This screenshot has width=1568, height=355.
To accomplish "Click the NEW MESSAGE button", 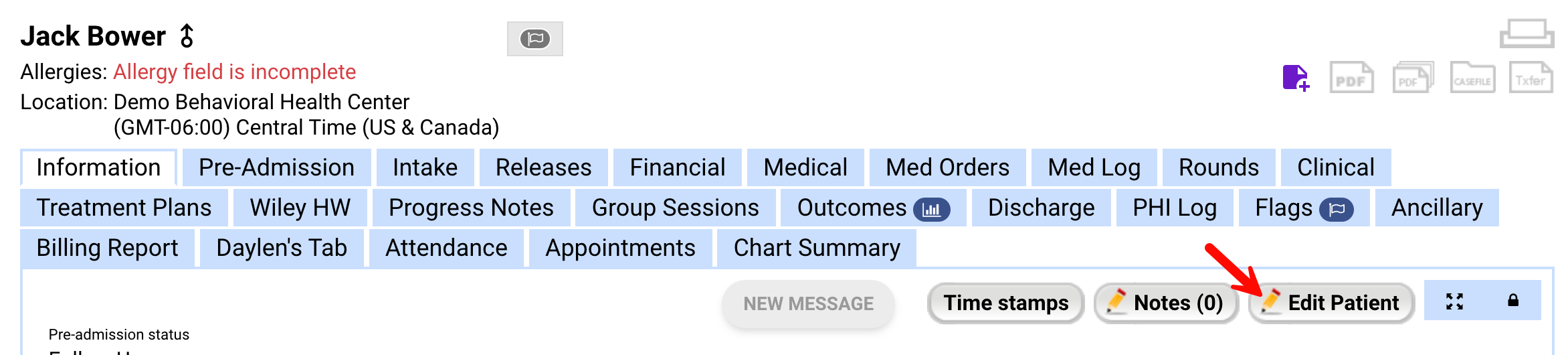I will tap(808, 304).
